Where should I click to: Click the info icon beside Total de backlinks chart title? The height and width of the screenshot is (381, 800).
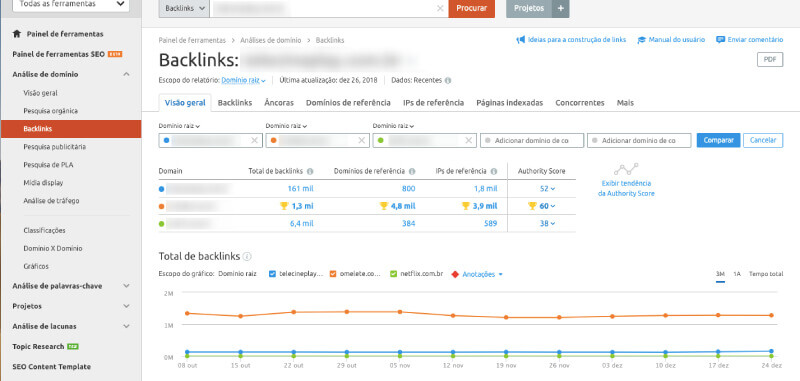pyautogui.click(x=247, y=257)
